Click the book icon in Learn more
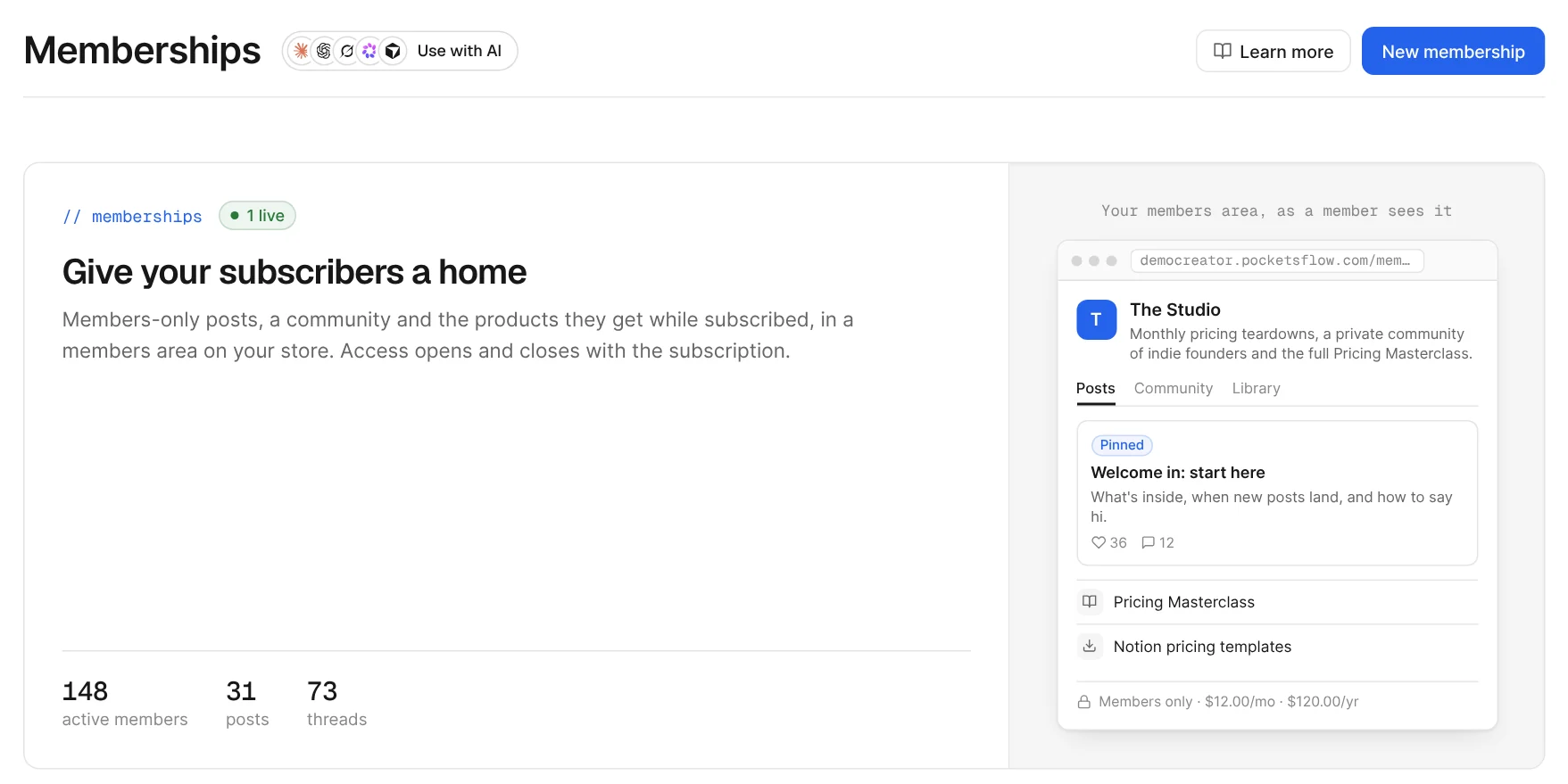 pyautogui.click(x=1223, y=51)
